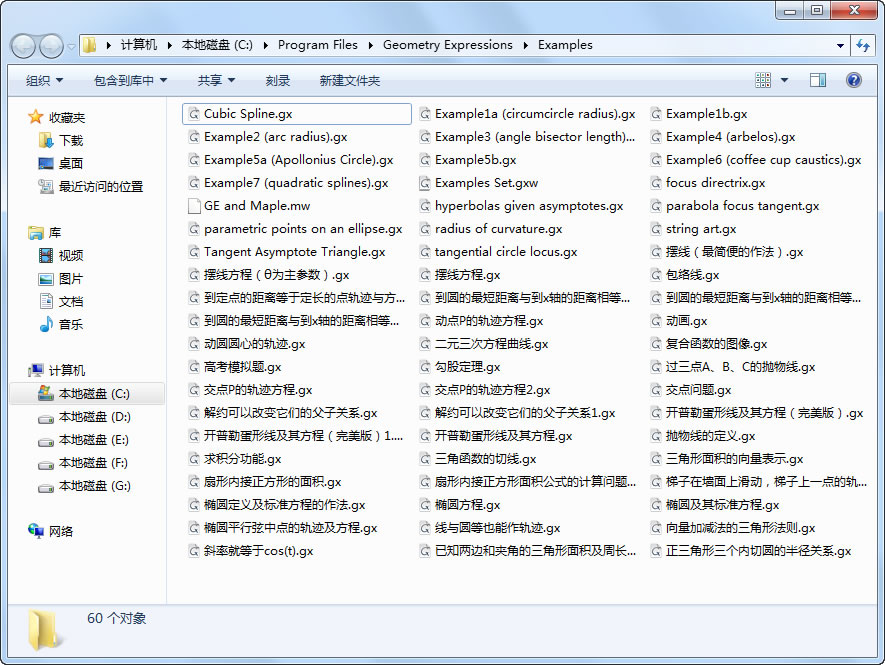Select file Example6 (coffee cup caustics).gx
Viewport: 885px width, 665px height.
[x=756, y=160]
